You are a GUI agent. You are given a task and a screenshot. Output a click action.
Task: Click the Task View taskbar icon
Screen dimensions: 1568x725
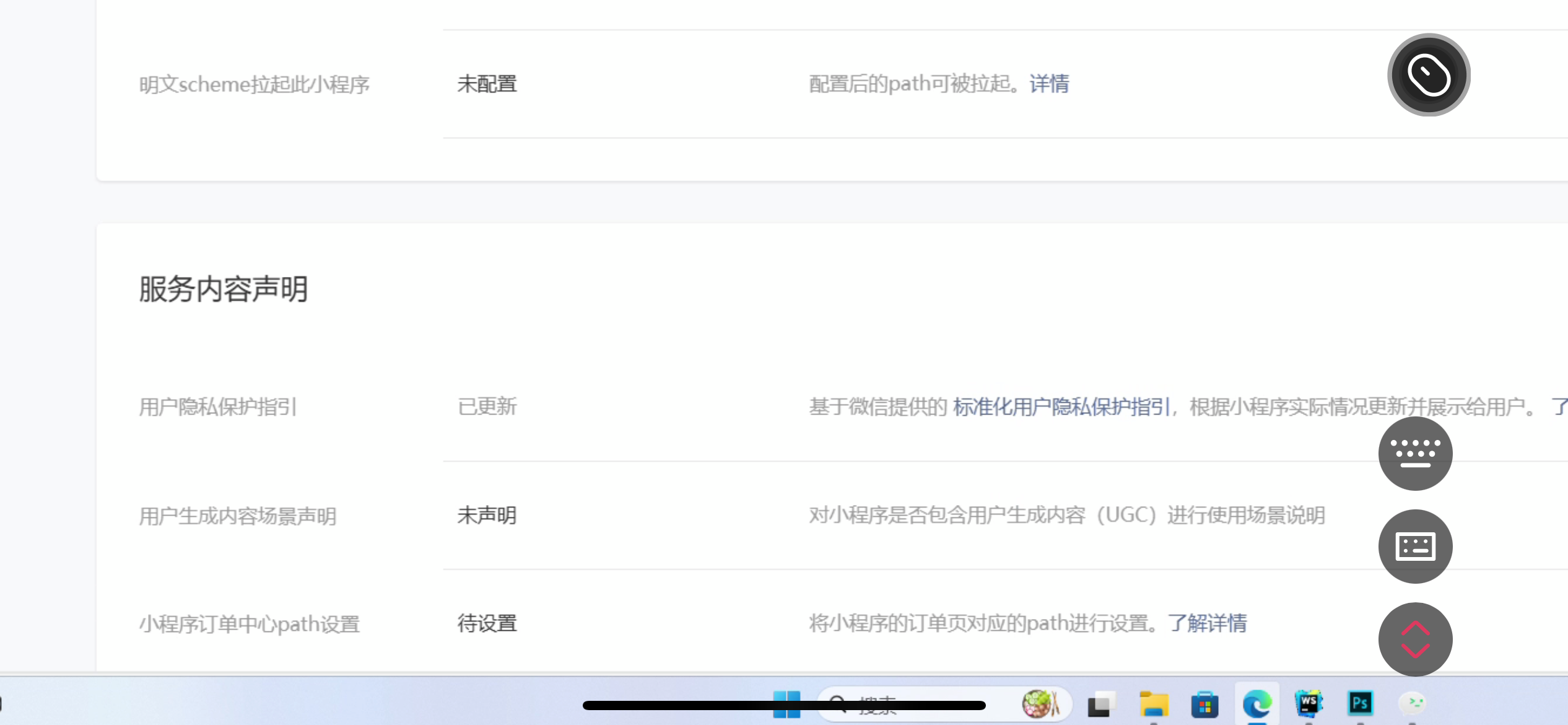click(1102, 705)
